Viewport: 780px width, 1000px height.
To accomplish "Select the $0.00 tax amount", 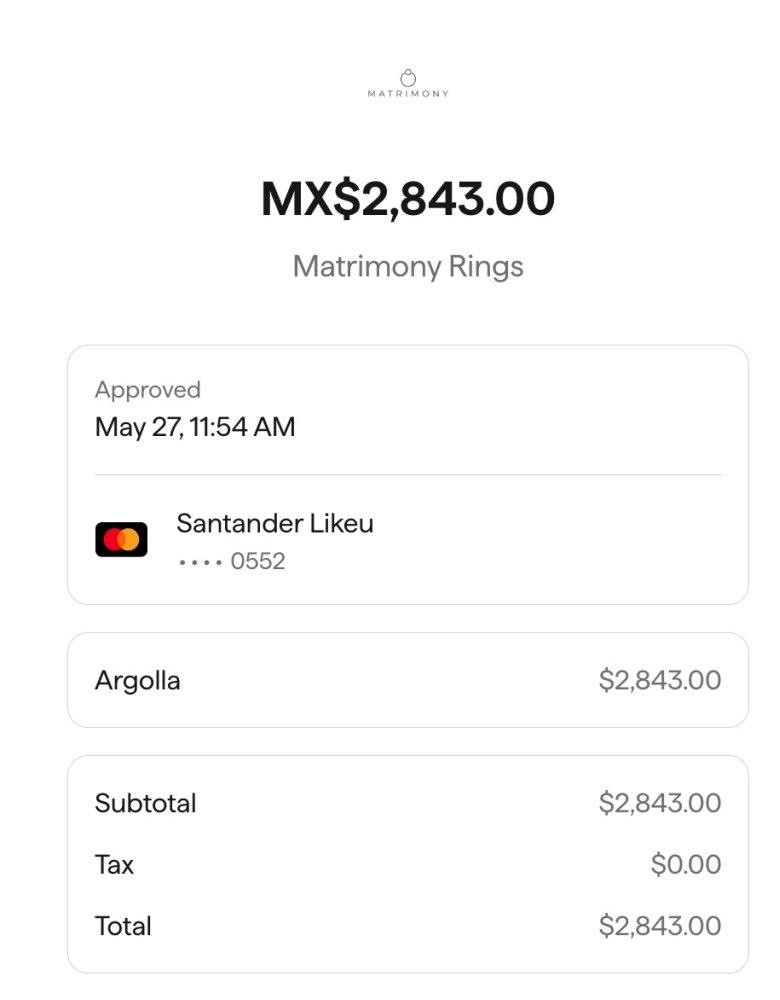I will coord(686,864).
